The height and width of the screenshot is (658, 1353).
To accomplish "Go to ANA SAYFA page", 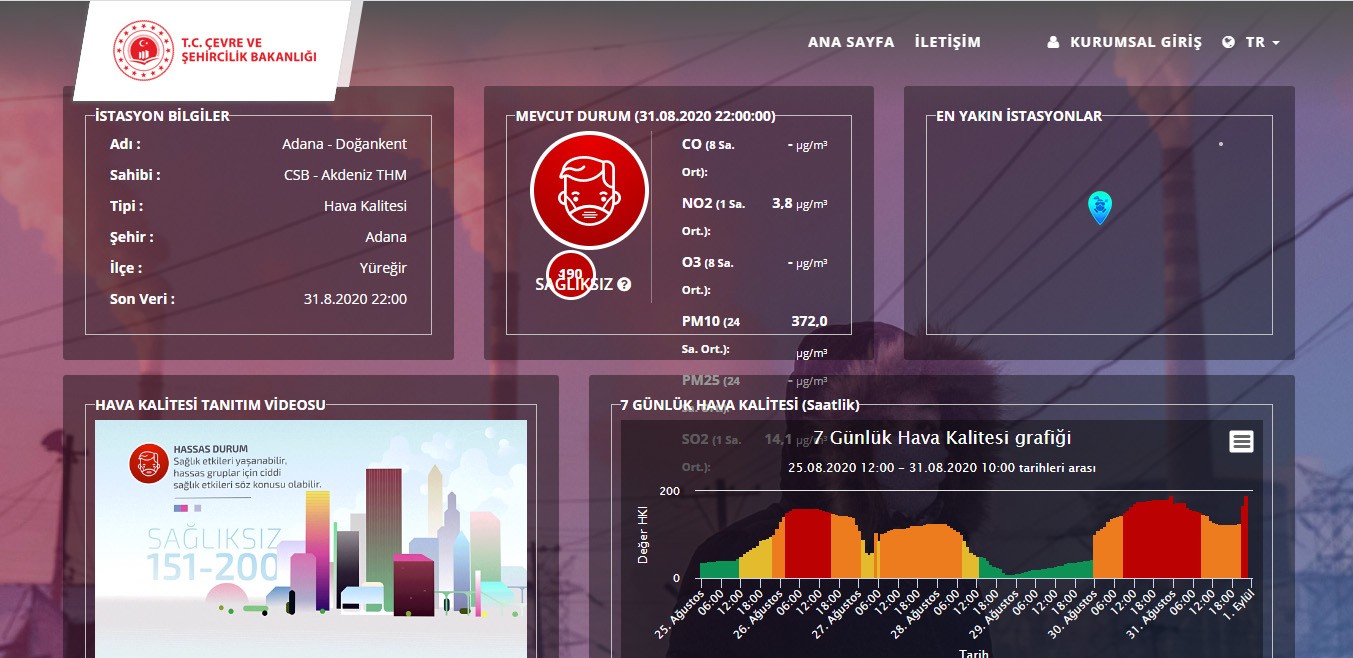I will coord(850,43).
